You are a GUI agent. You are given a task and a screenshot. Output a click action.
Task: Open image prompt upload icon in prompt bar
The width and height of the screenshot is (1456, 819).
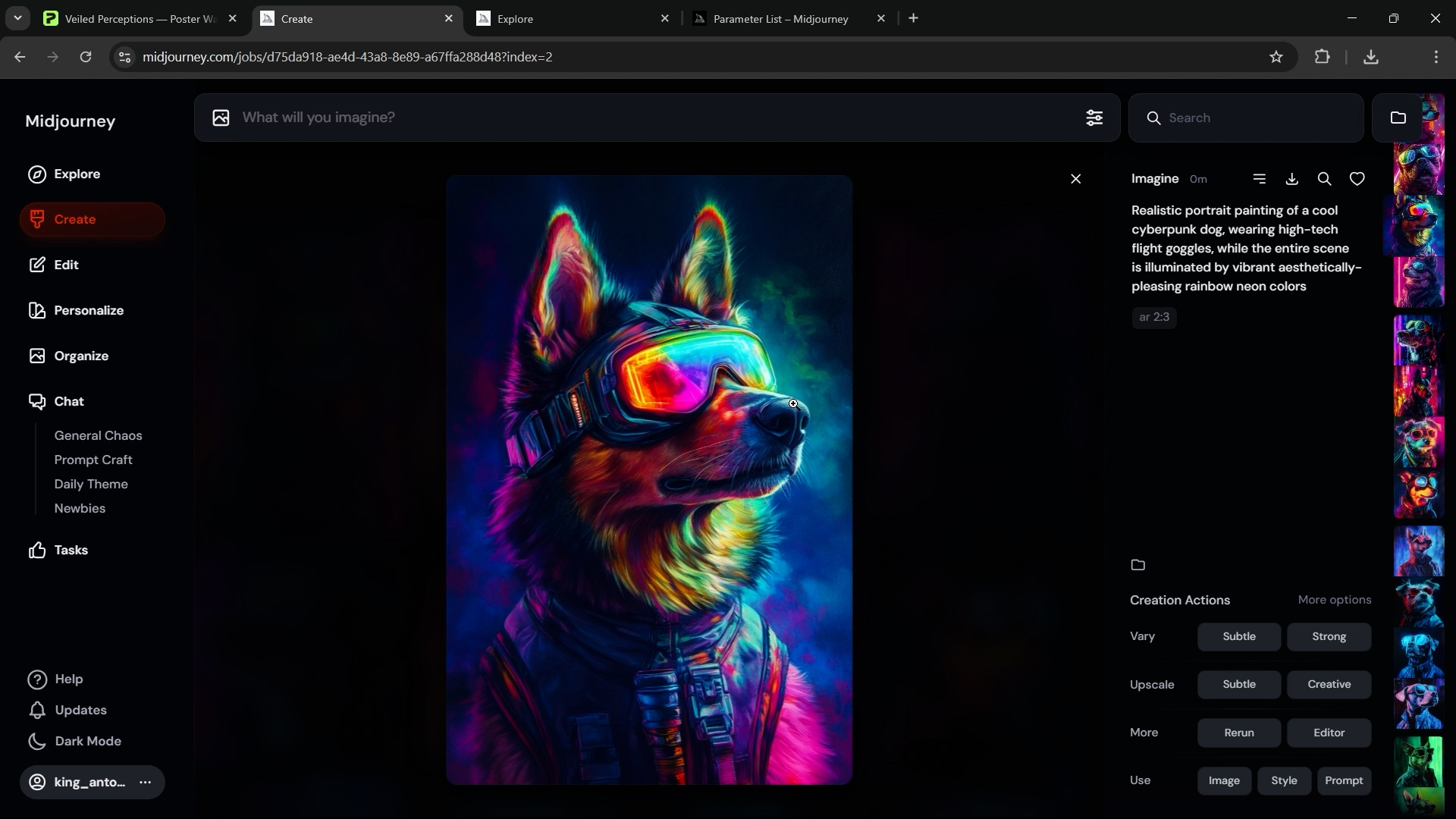(x=221, y=118)
